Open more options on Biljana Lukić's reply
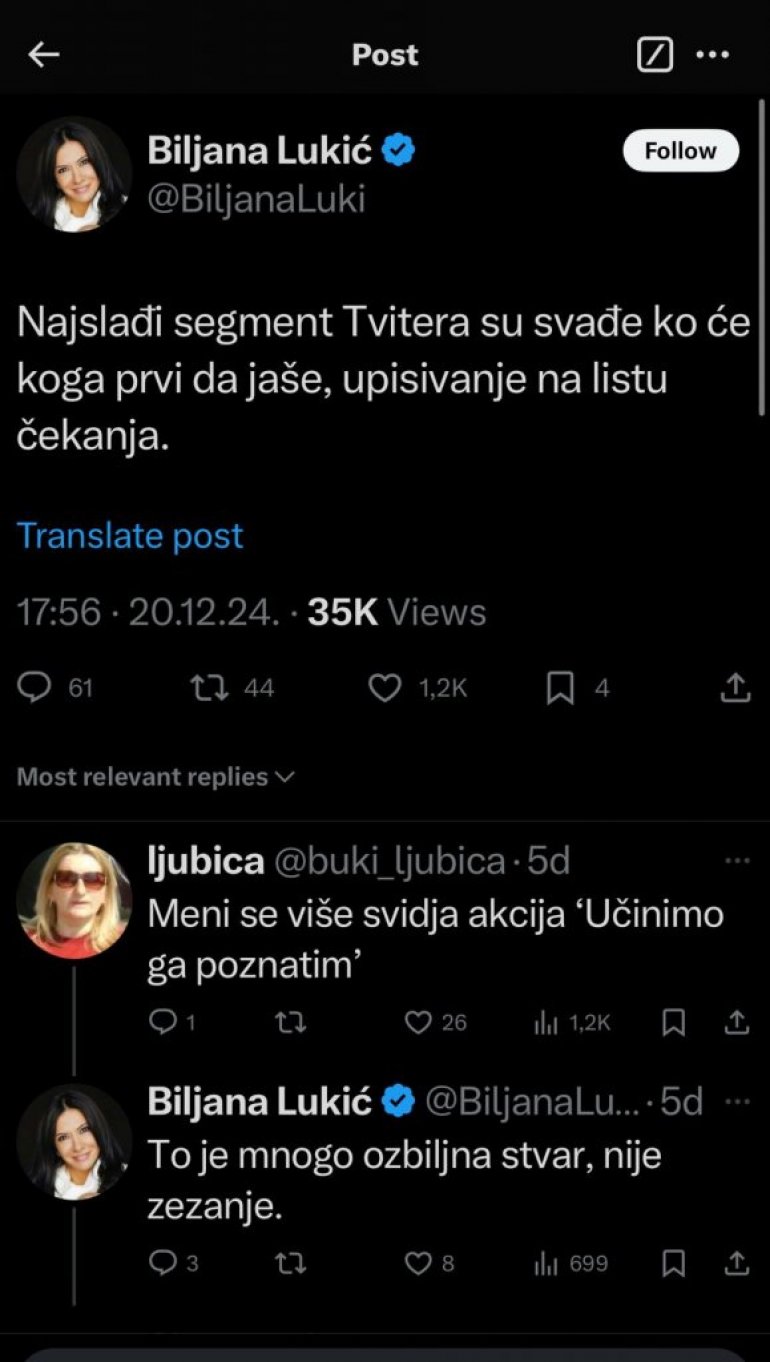The height and width of the screenshot is (1362, 770). point(737,1102)
